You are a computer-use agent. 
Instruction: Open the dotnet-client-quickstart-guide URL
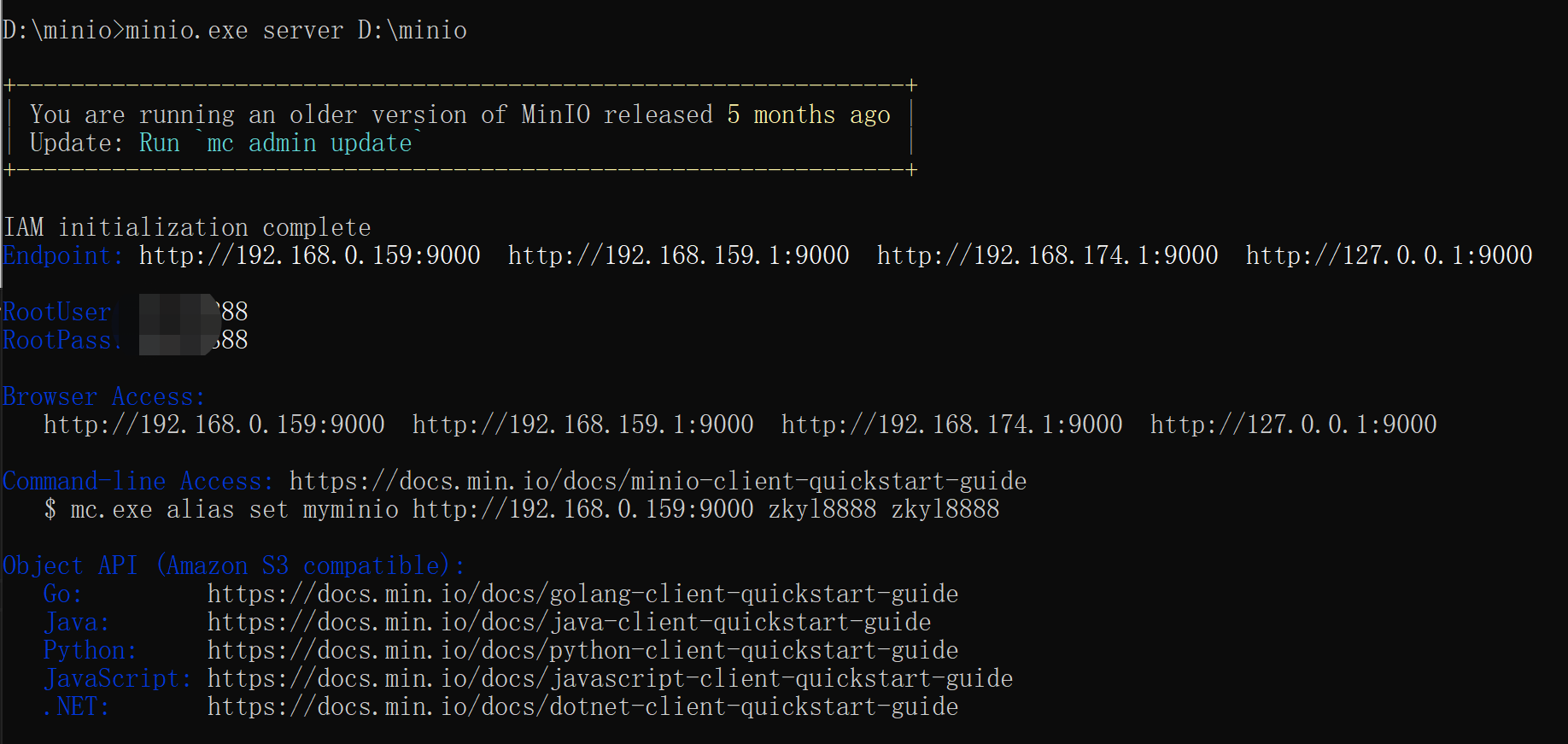coord(583,706)
